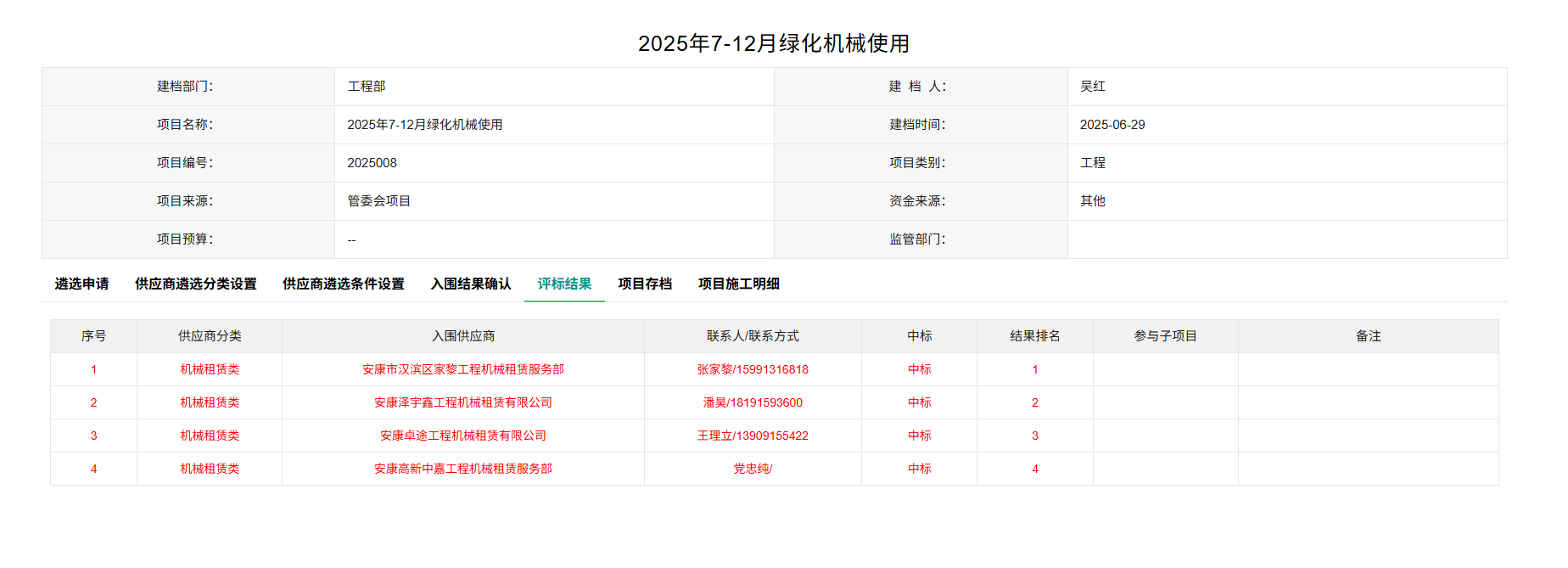Click the 供应商分类 column header
The height and width of the screenshot is (568, 1568).
pyautogui.click(x=210, y=336)
